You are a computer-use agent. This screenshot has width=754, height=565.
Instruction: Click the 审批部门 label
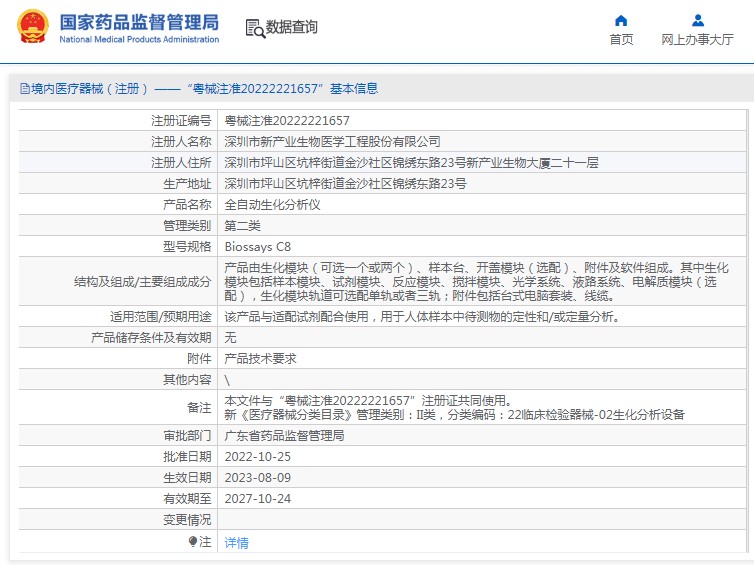click(187, 436)
